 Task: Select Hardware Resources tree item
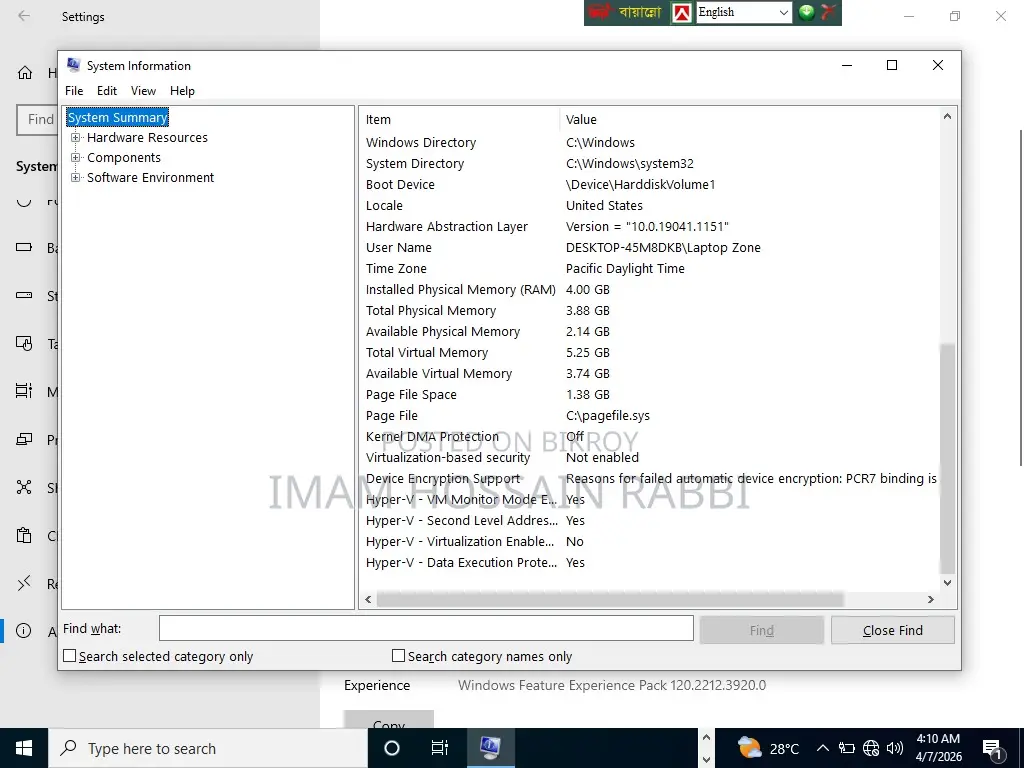coord(147,138)
